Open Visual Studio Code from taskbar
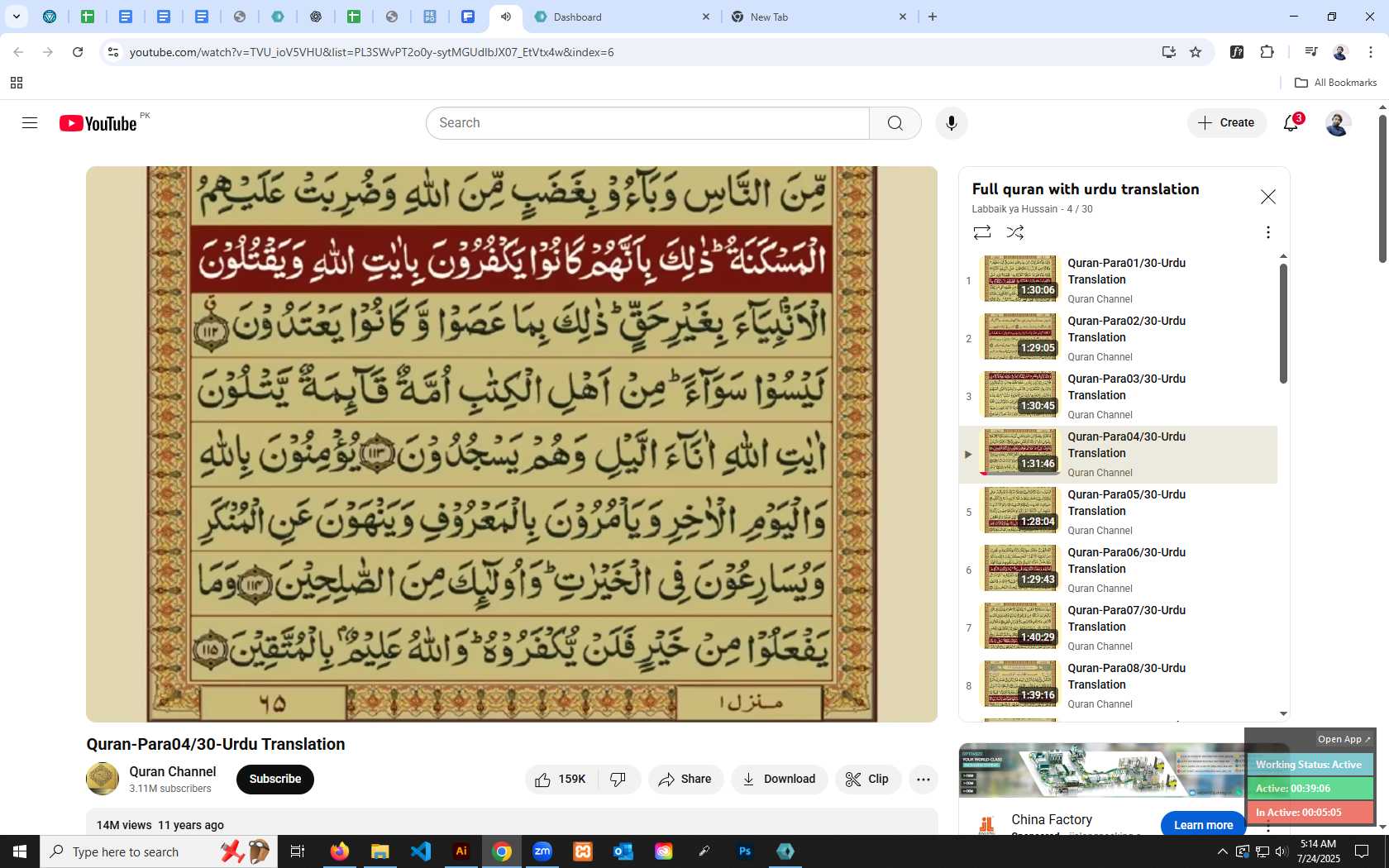 coord(421,851)
